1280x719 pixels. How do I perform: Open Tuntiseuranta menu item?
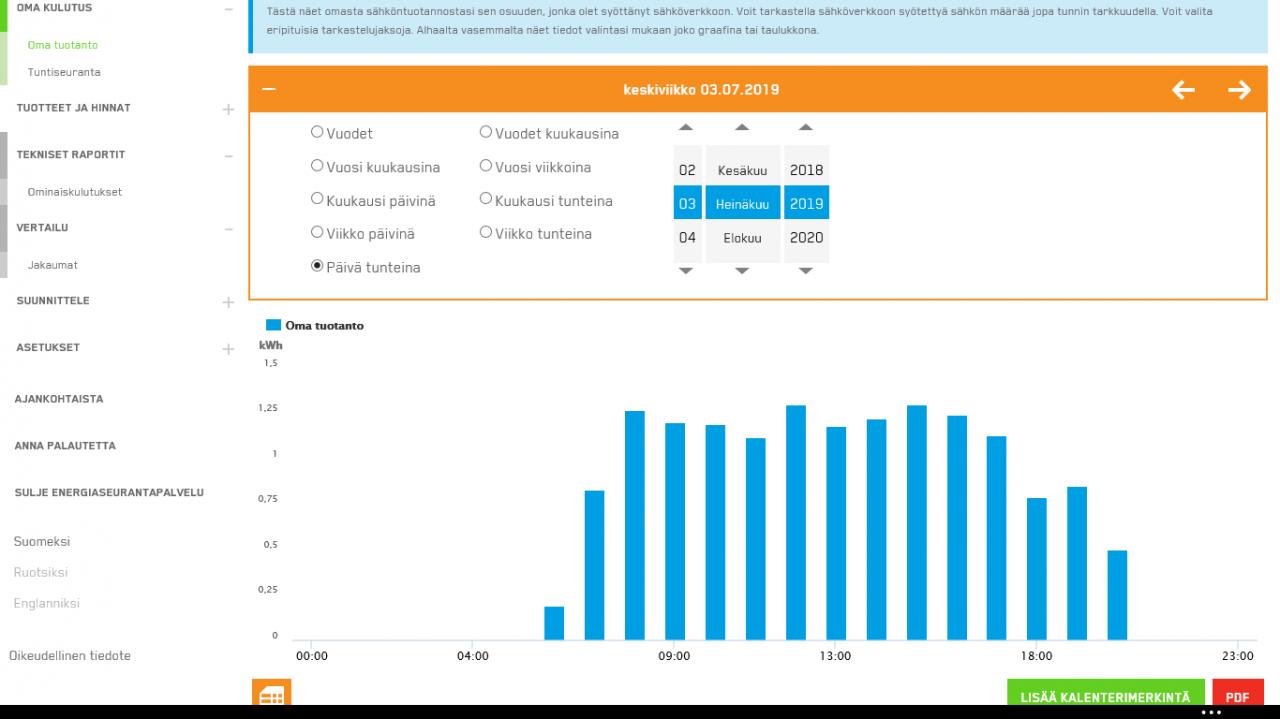point(64,72)
